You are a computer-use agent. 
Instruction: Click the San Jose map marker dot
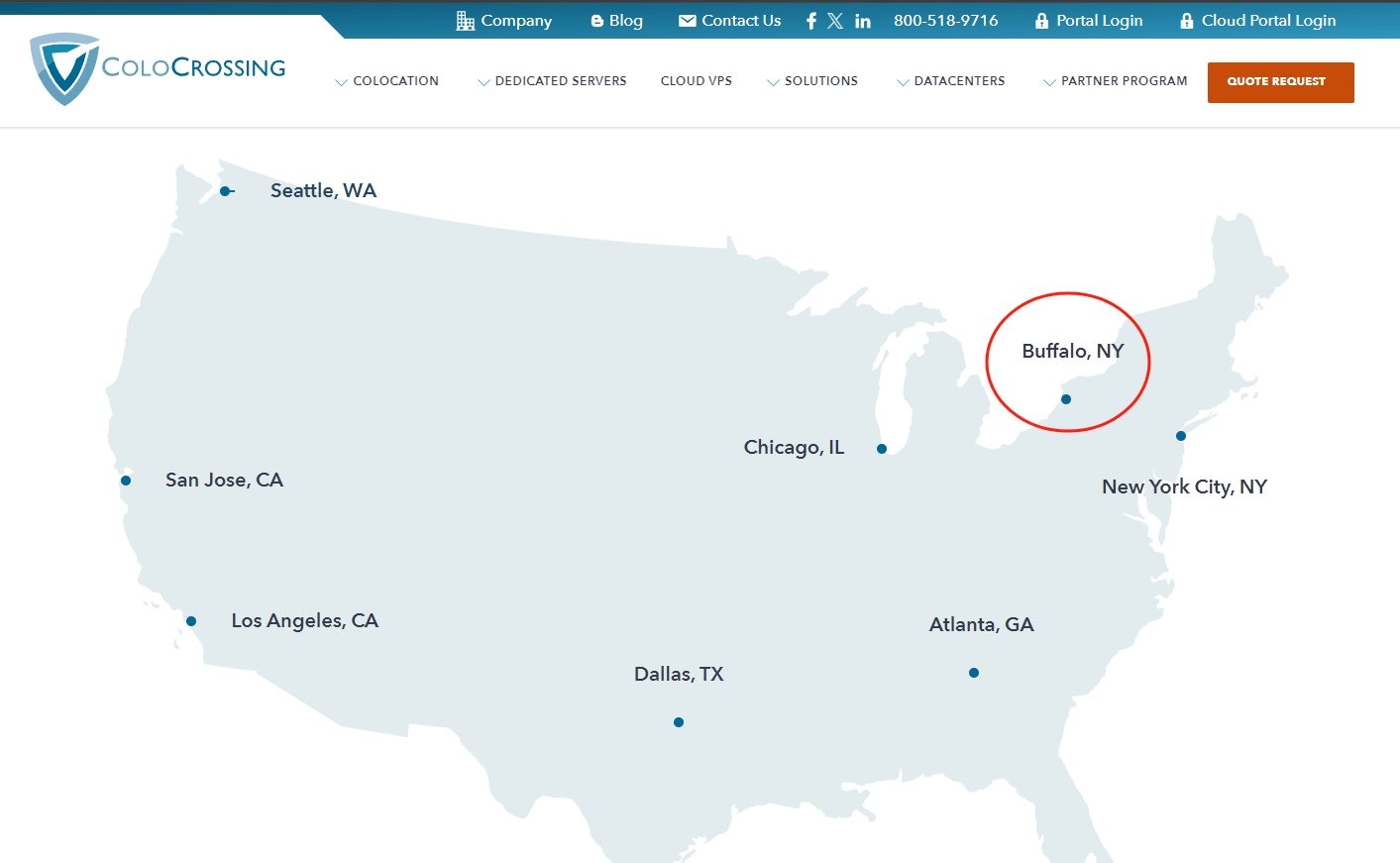(x=126, y=481)
